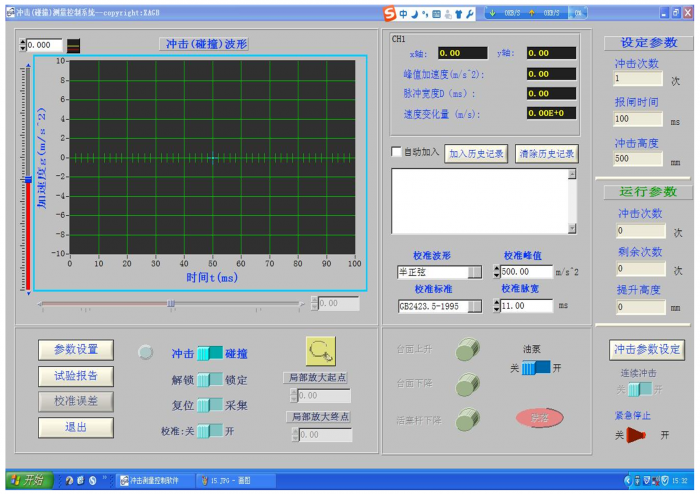Viewport: 700px width, 494px height.
Task: Click the 台面上升 round knob
Action: (x=467, y=351)
